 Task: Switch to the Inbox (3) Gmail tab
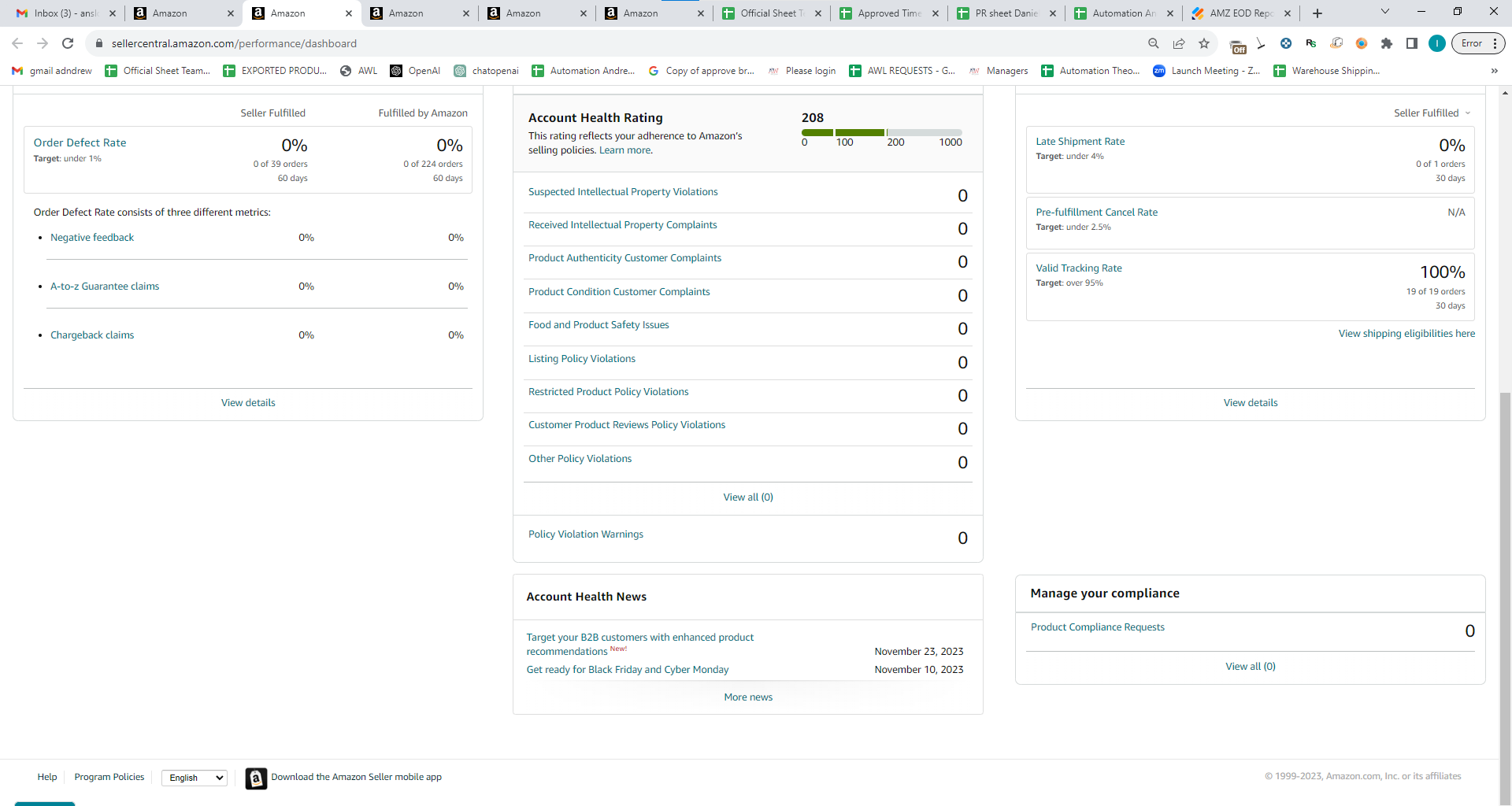(x=65, y=13)
